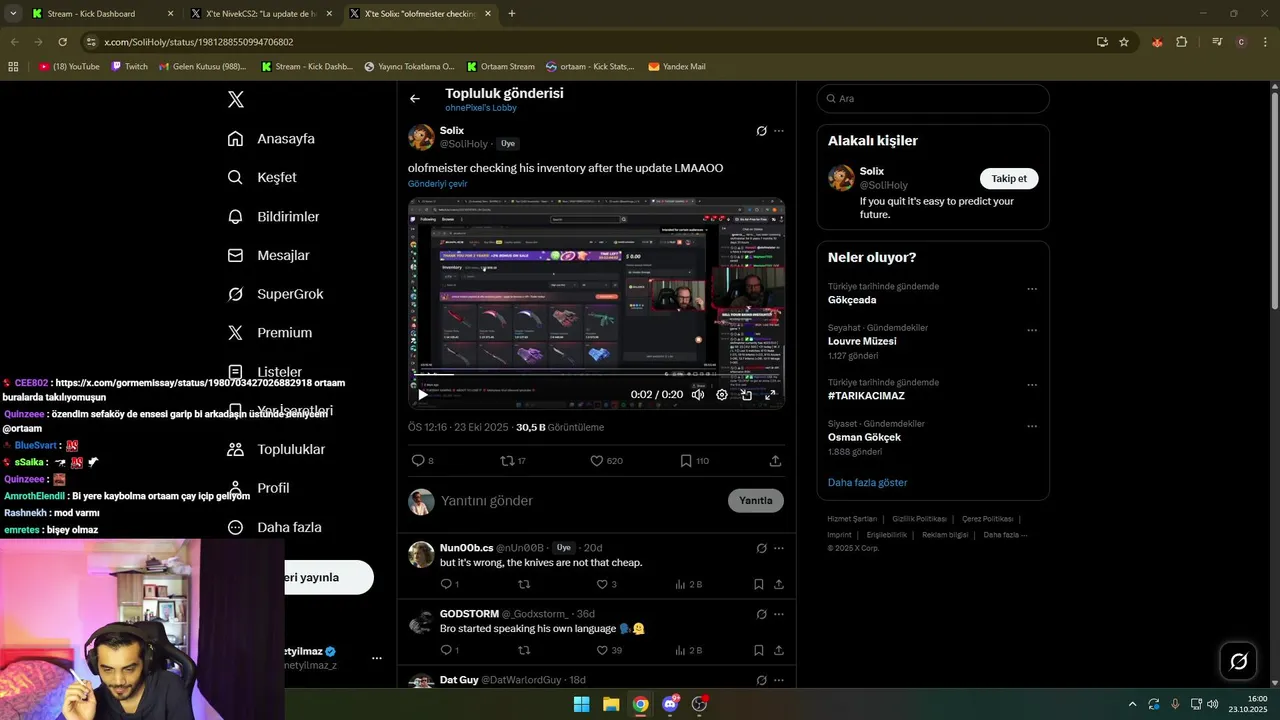1280x720 pixels.
Task: Repost the Nun00b.cs comment
Action: [x=524, y=584]
